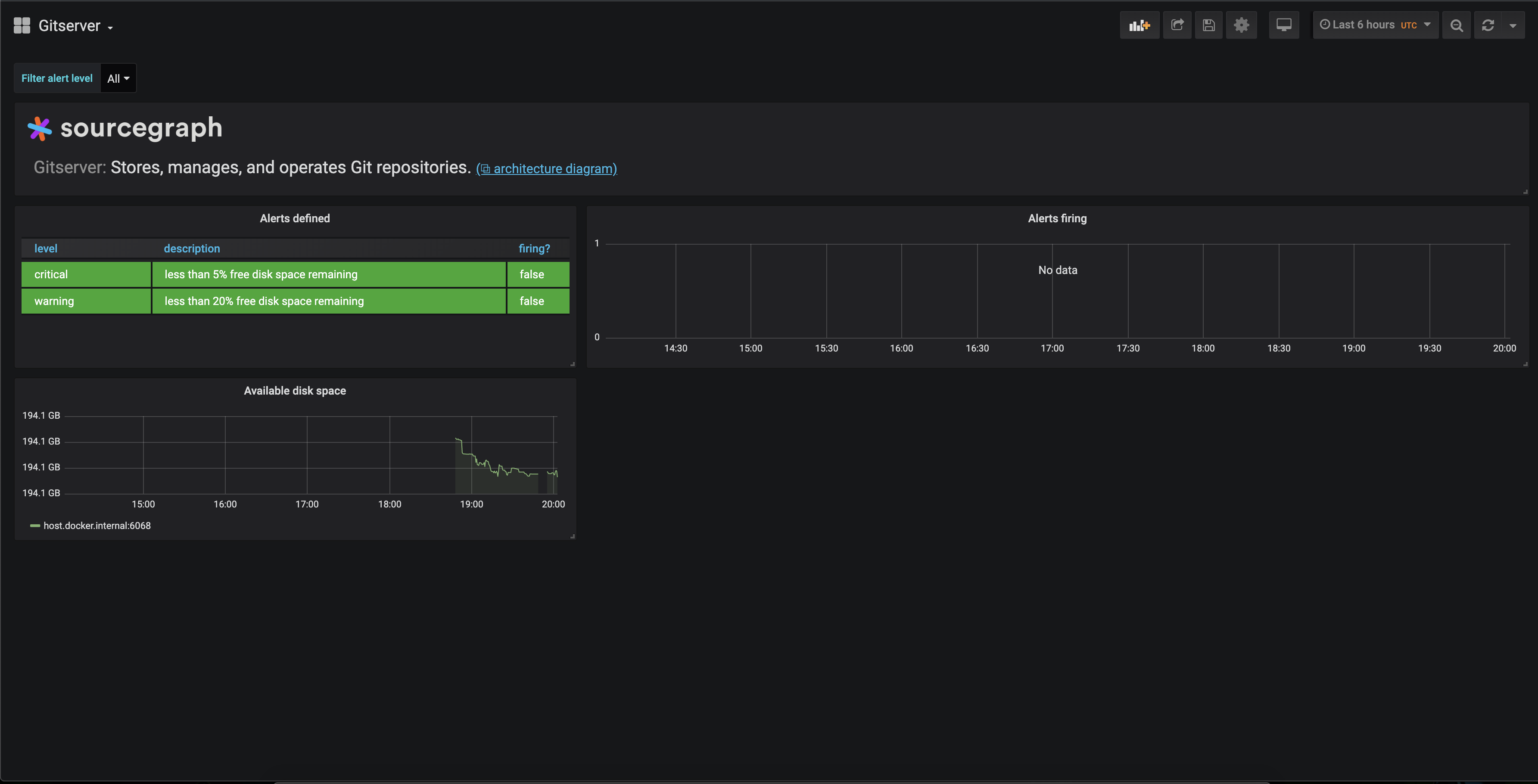The image size is (1538, 784).
Task: Click the resize handle of Available disk space panel
Action: (x=573, y=536)
